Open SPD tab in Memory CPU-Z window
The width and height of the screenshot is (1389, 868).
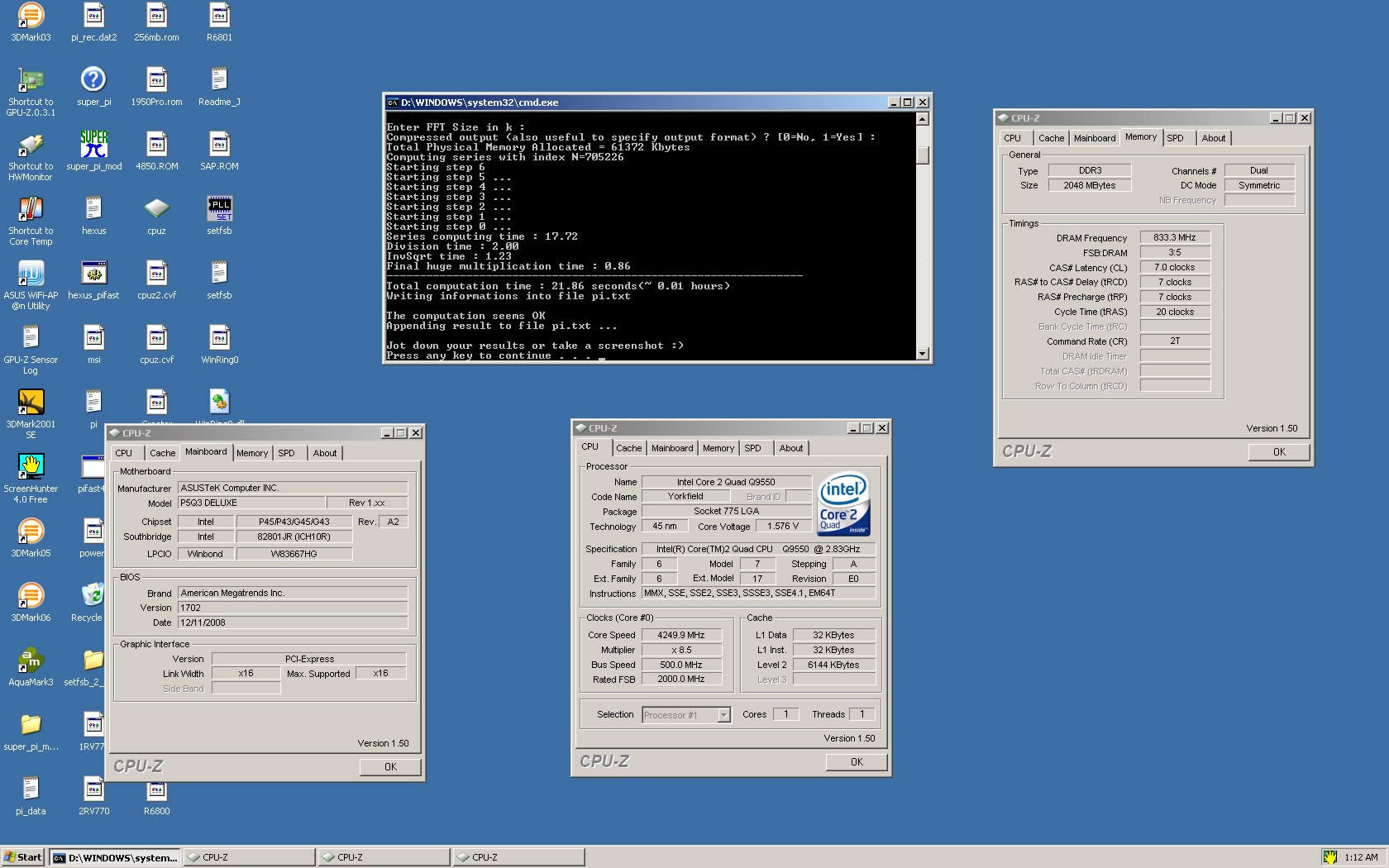point(1176,138)
